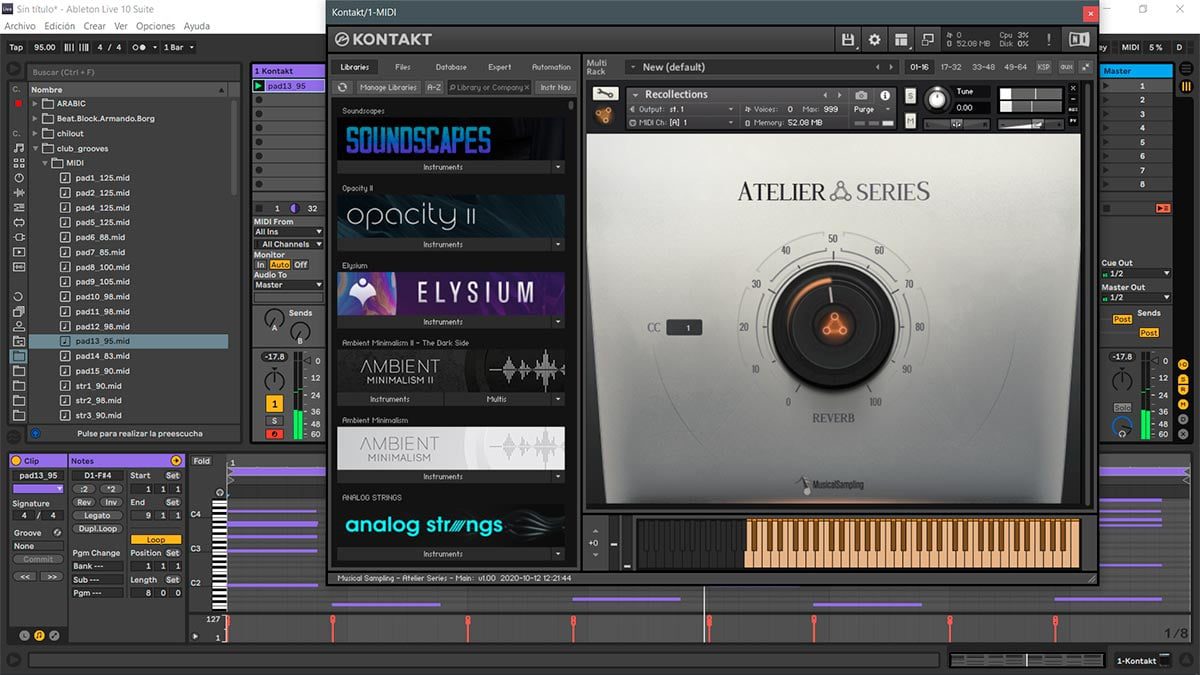The image size is (1200, 675).
Task: Open Kontakt save/load files menu icon
Action: [x=848, y=40]
